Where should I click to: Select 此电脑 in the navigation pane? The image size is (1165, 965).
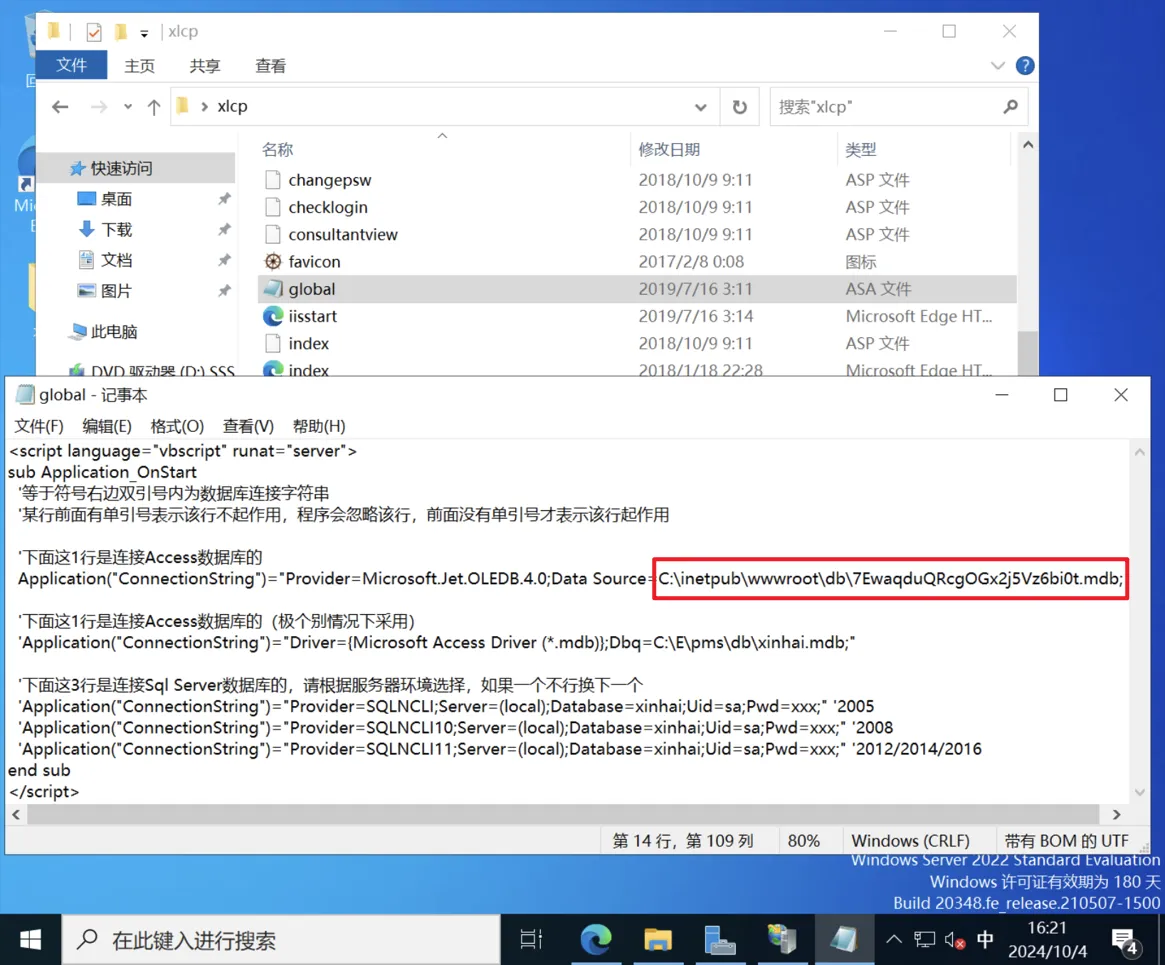click(114, 331)
